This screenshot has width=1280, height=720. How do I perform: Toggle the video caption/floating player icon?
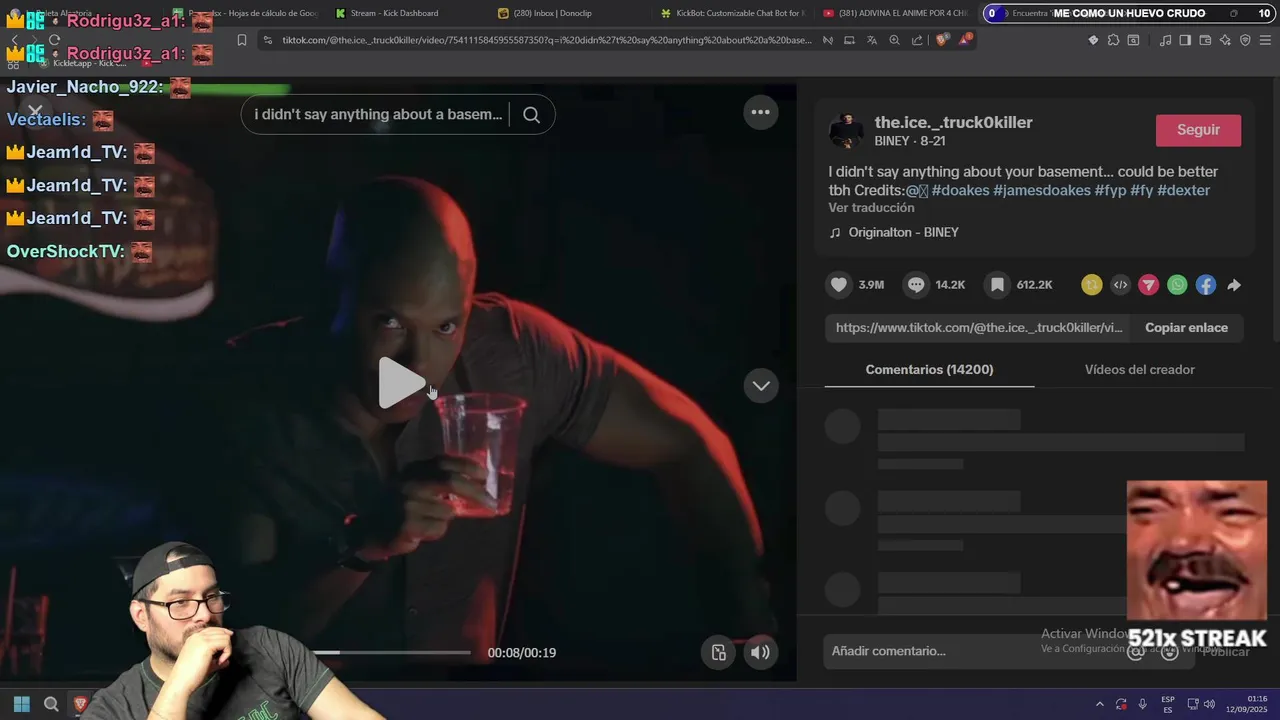718,652
